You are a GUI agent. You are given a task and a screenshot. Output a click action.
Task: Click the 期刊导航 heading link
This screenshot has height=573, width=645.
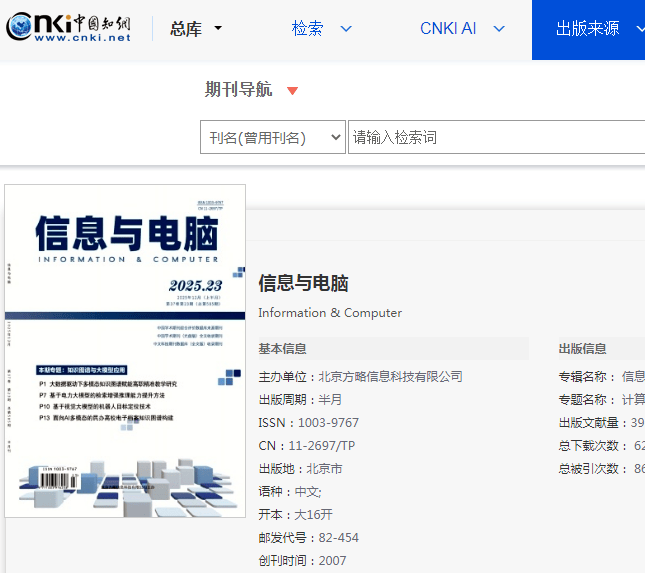click(238, 90)
